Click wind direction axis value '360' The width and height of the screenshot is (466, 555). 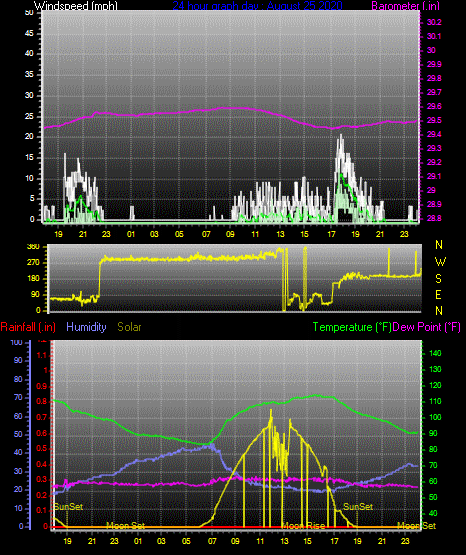33,247
